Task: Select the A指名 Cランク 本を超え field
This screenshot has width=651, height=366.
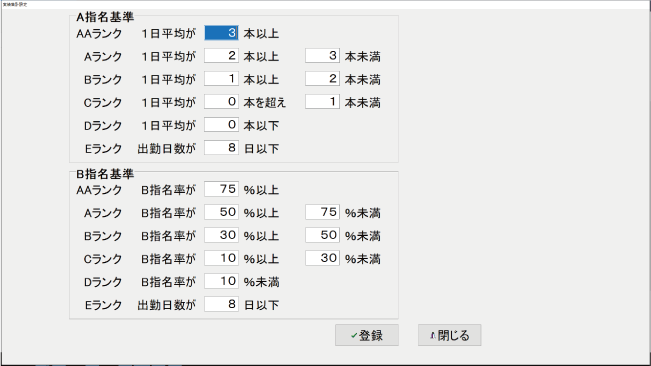Action: (x=221, y=102)
